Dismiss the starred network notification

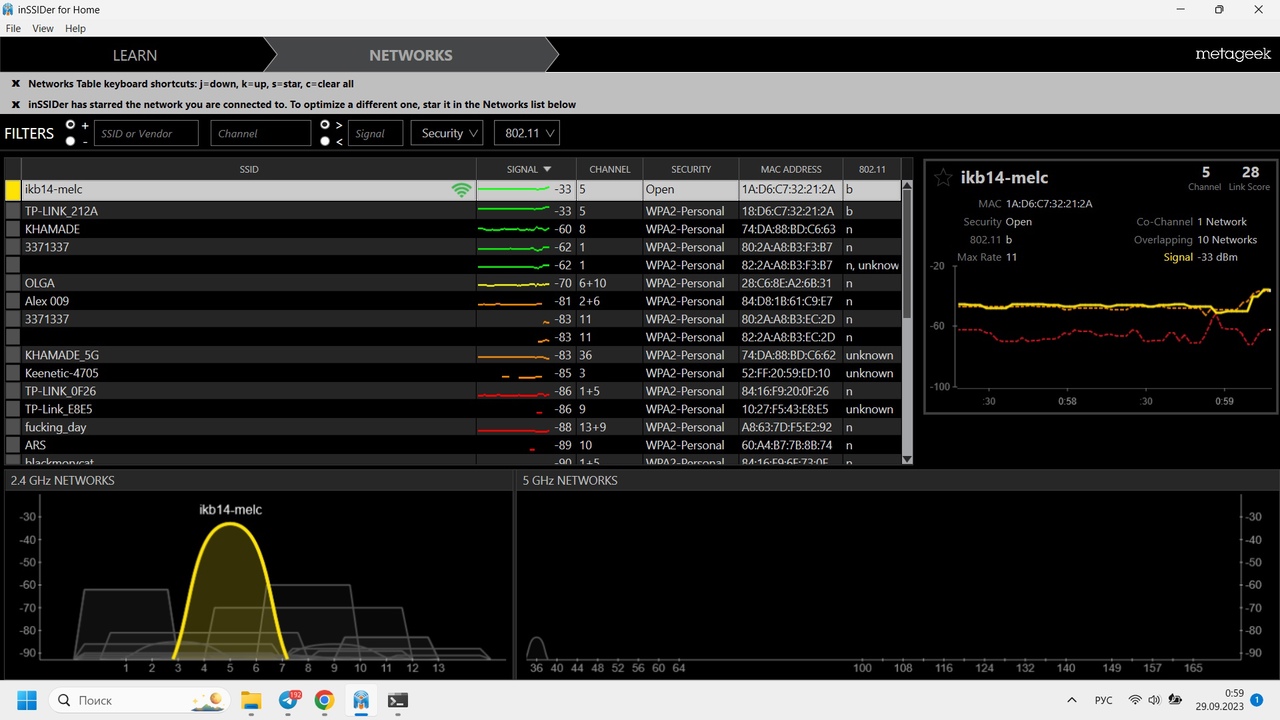click(x=16, y=104)
